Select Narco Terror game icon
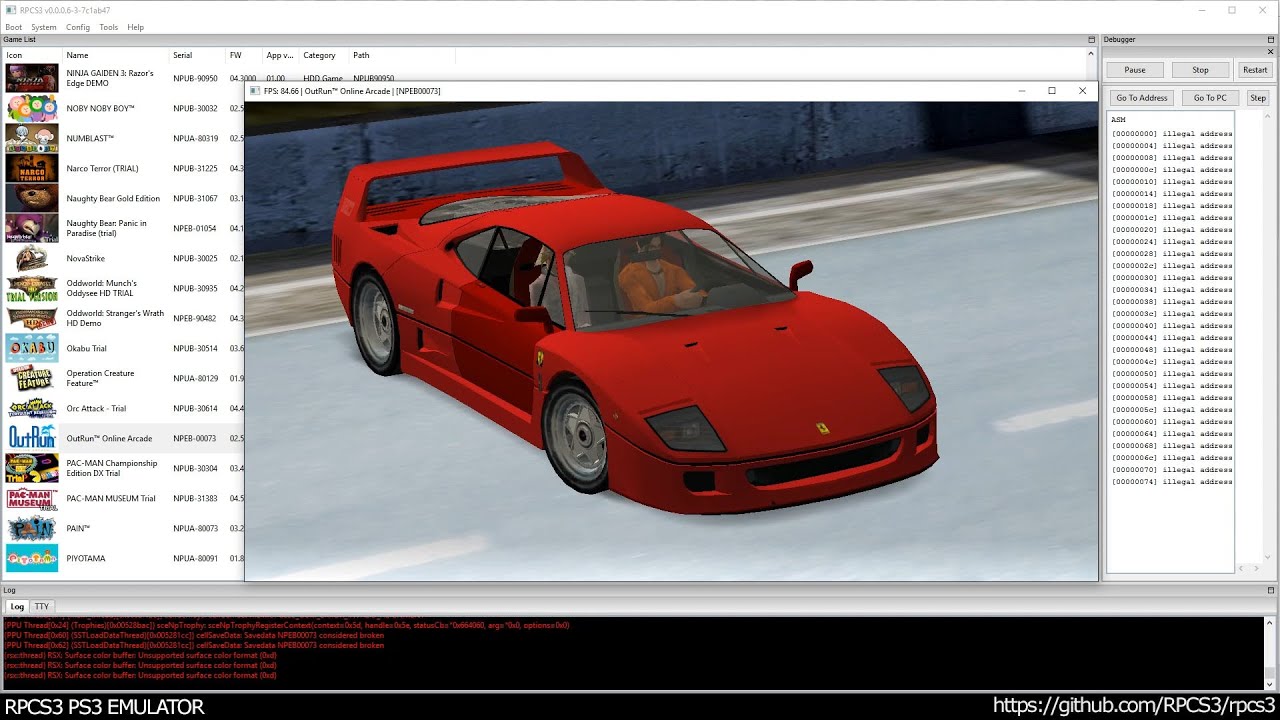1280x720 pixels. pos(32,168)
